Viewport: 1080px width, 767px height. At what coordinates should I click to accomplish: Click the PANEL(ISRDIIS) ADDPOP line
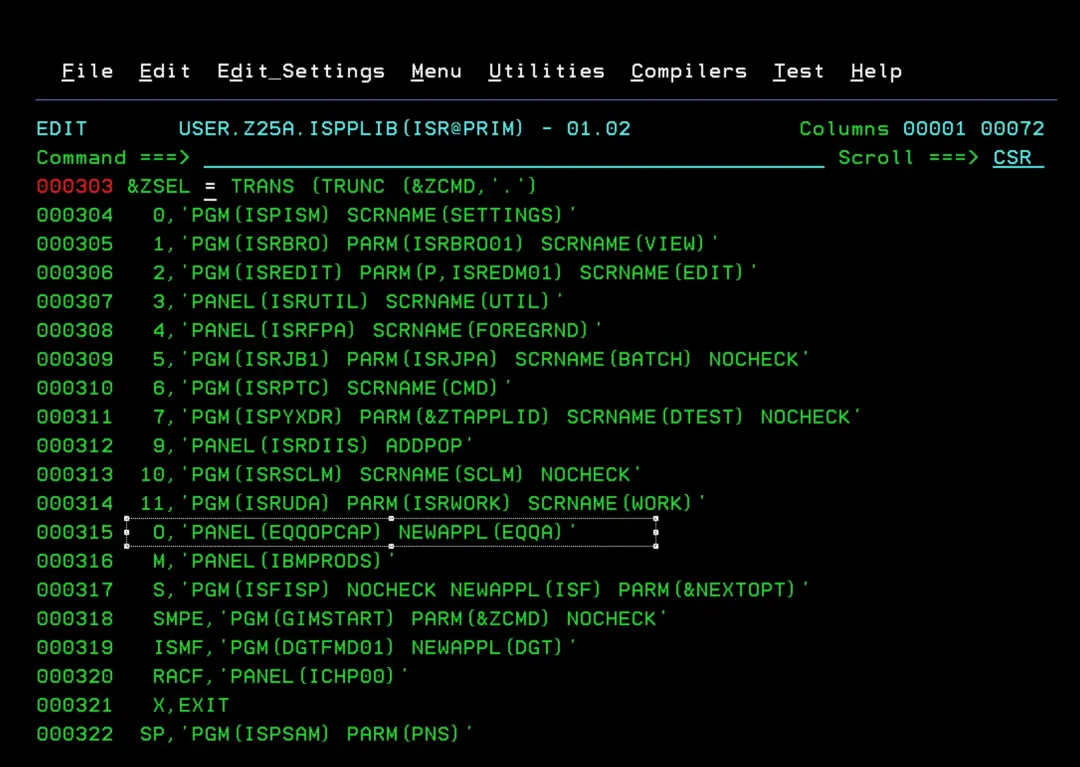point(312,446)
